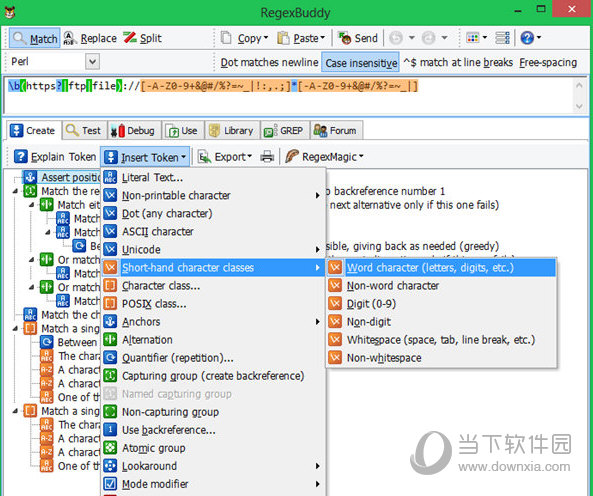Click the Digit (0-9) icon

[x=335, y=304]
